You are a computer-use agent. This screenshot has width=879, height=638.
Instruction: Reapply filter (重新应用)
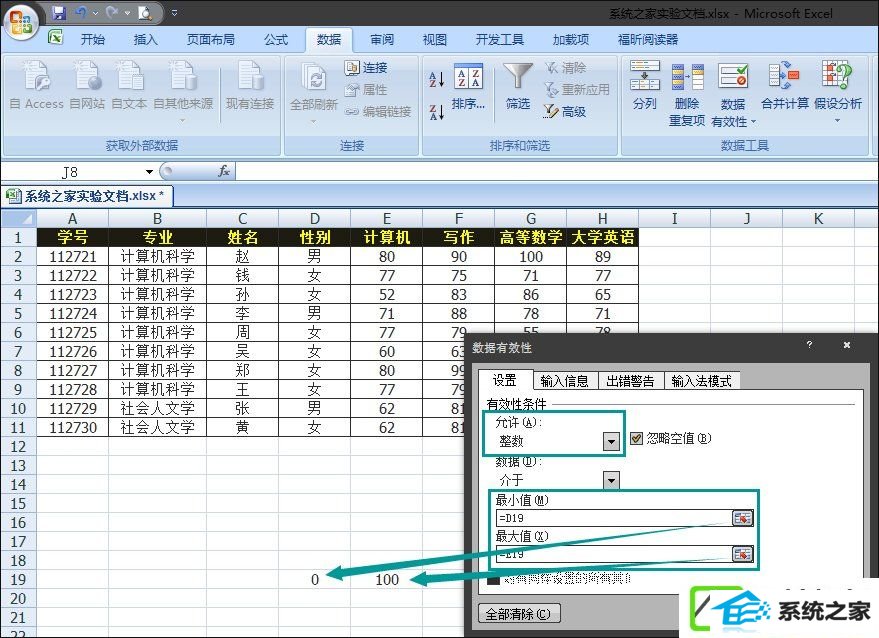[576, 90]
